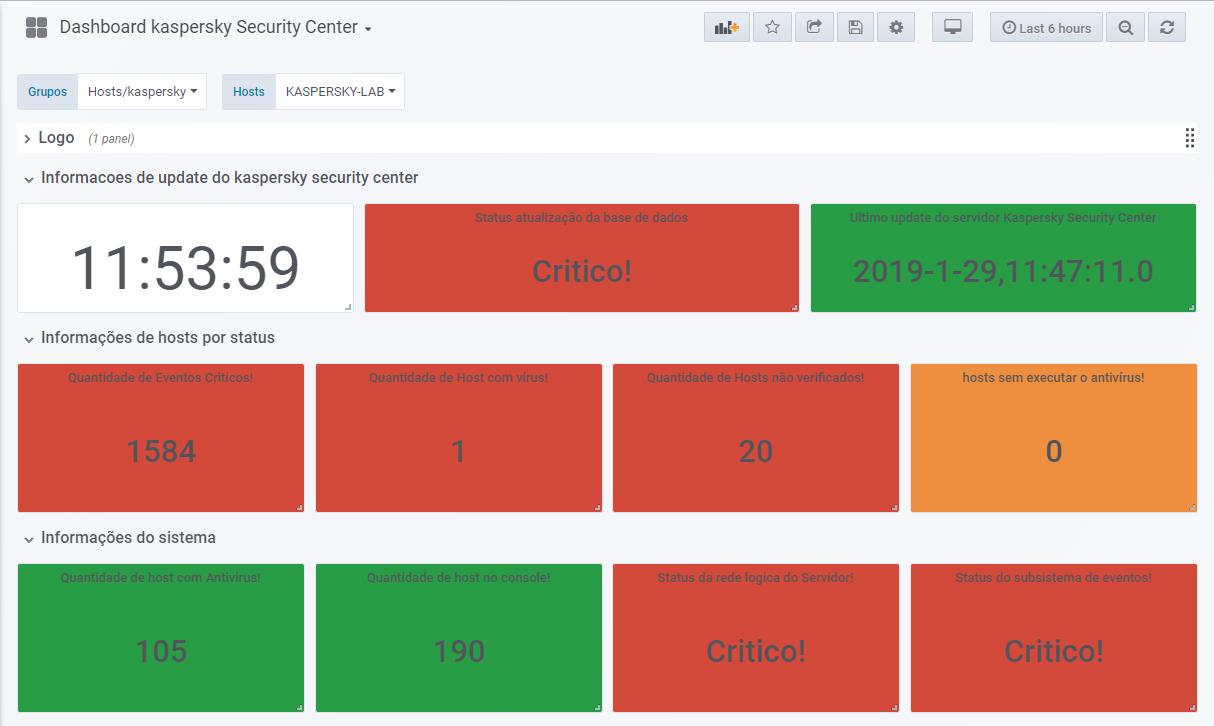Click the Grupos variable label
1214x726 pixels.
[x=47, y=91]
